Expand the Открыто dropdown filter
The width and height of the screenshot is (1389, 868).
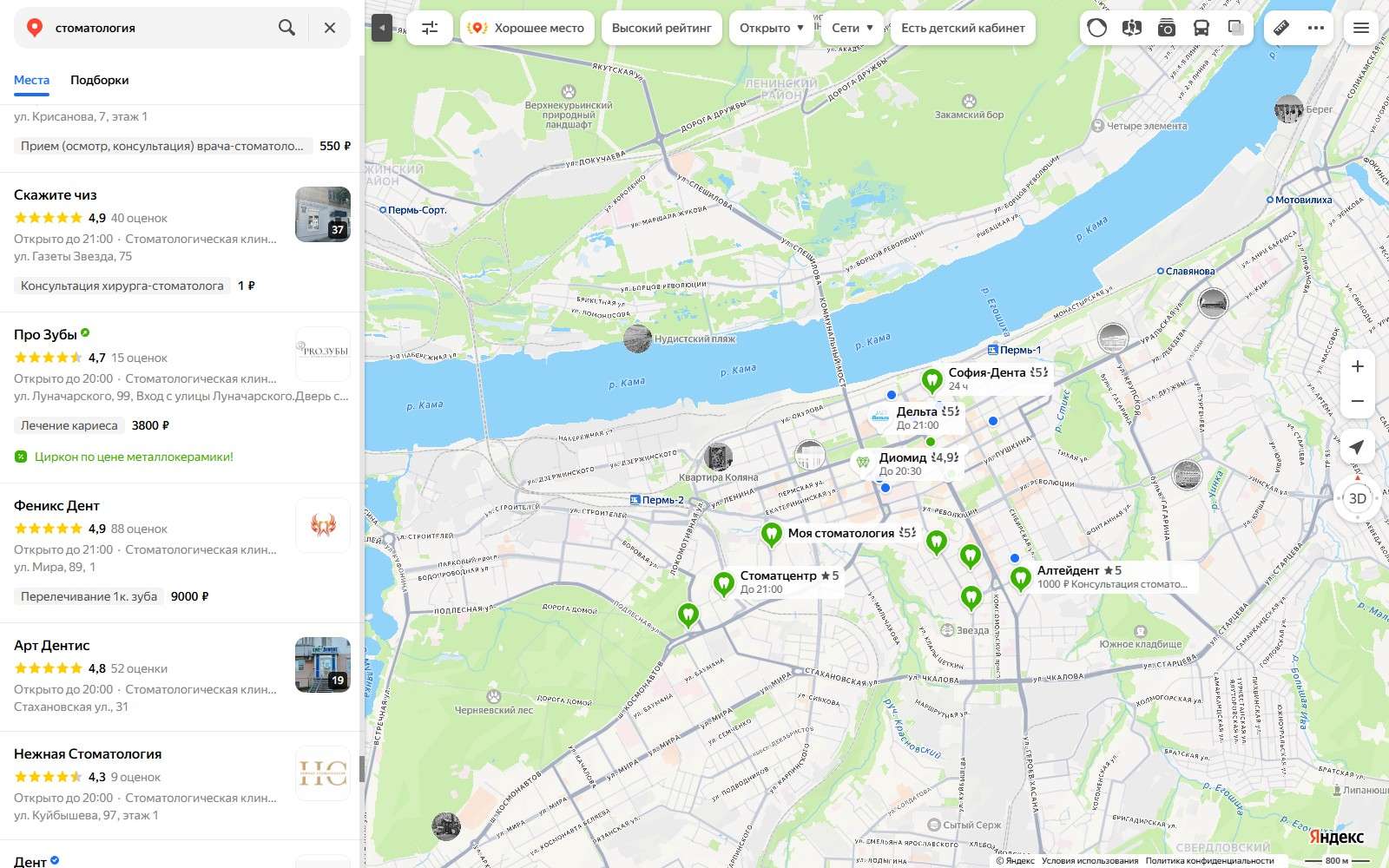click(772, 28)
